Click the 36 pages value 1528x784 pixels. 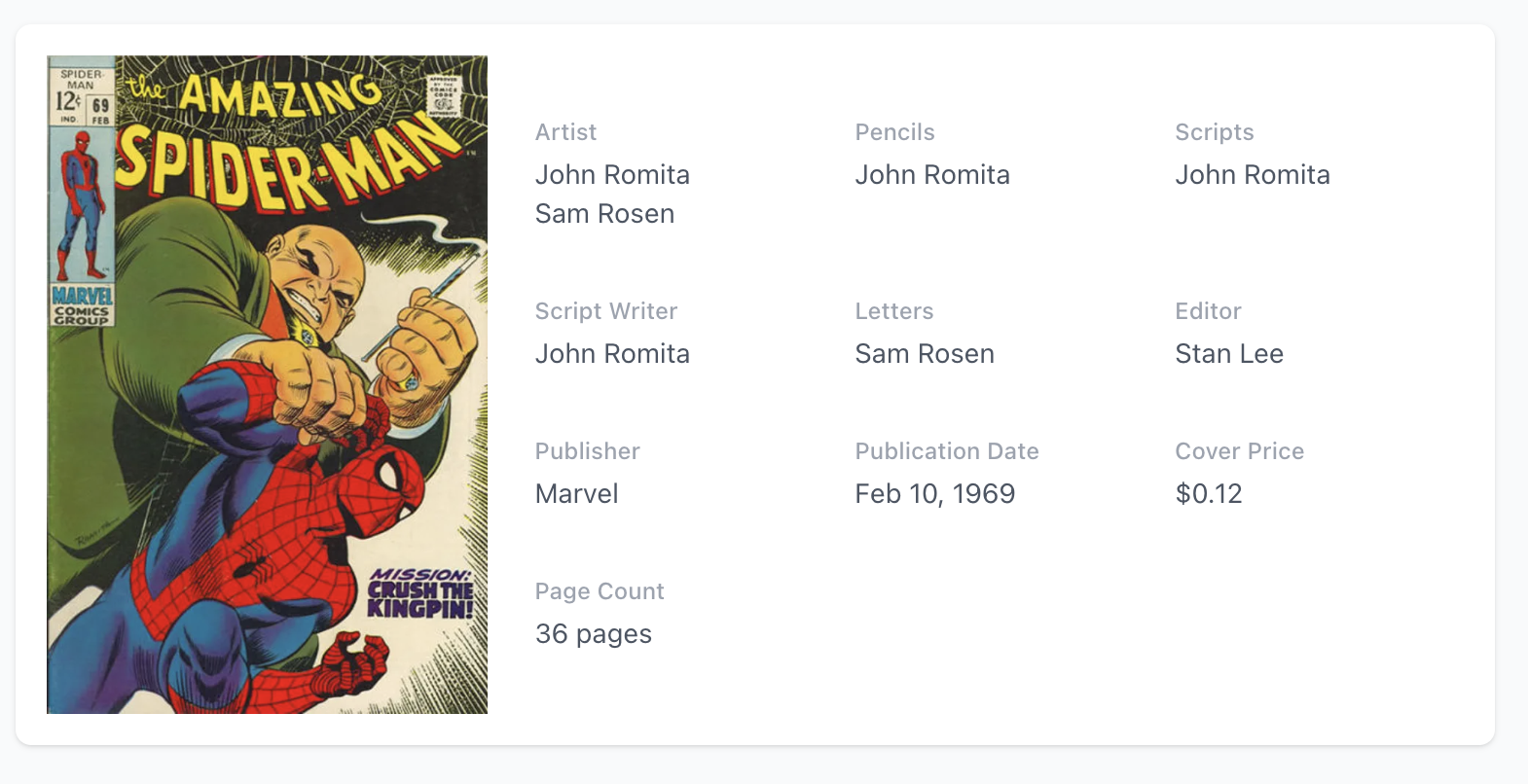pyautogui.click(x=593, y=634)
